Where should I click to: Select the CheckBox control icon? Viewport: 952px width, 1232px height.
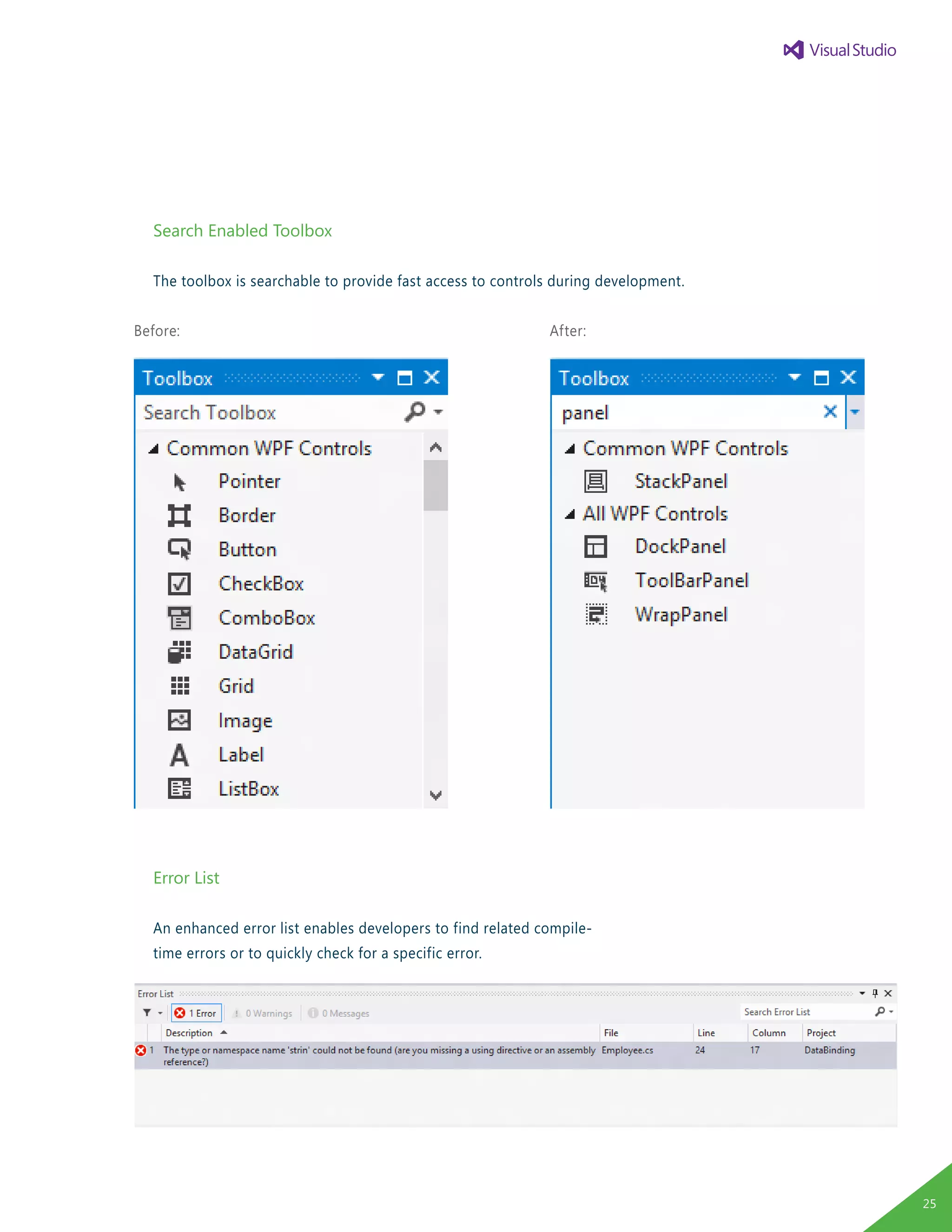pyautogui.click(x=179, y=584)
